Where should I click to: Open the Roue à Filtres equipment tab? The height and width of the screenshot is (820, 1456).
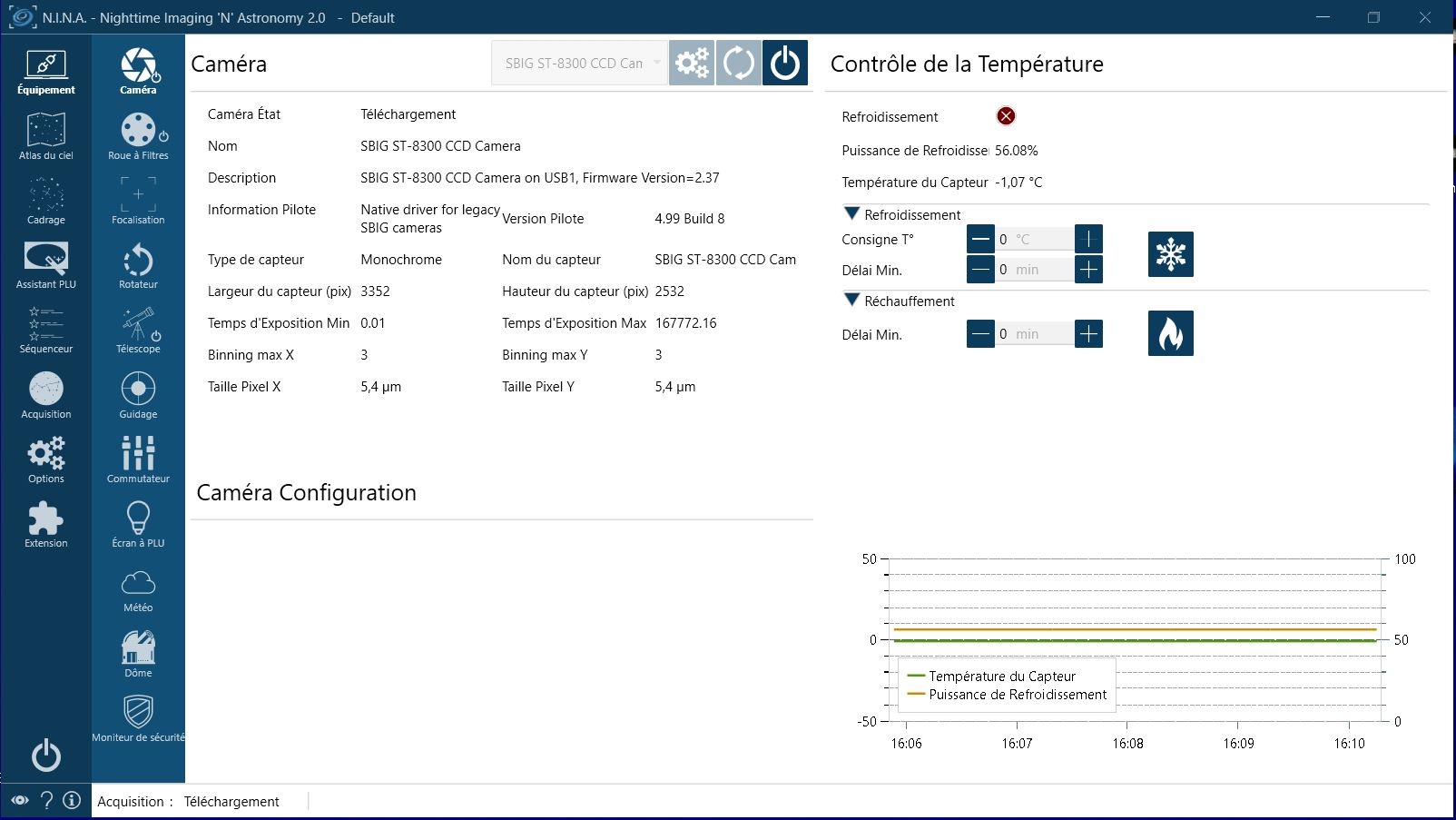(138, 137)
